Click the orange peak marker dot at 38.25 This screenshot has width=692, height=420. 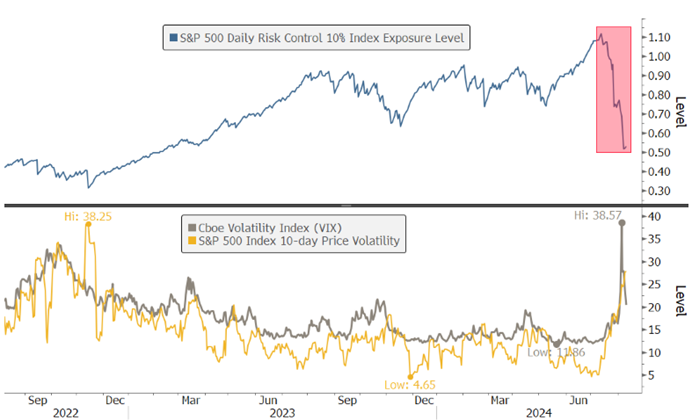pyautogui.click(x=88, y=224)
